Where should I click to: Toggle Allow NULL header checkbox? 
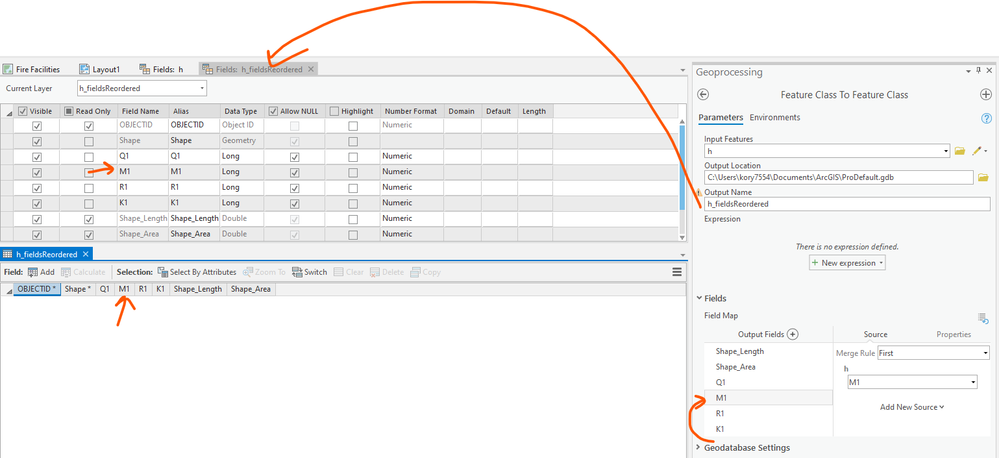(273, 111)
